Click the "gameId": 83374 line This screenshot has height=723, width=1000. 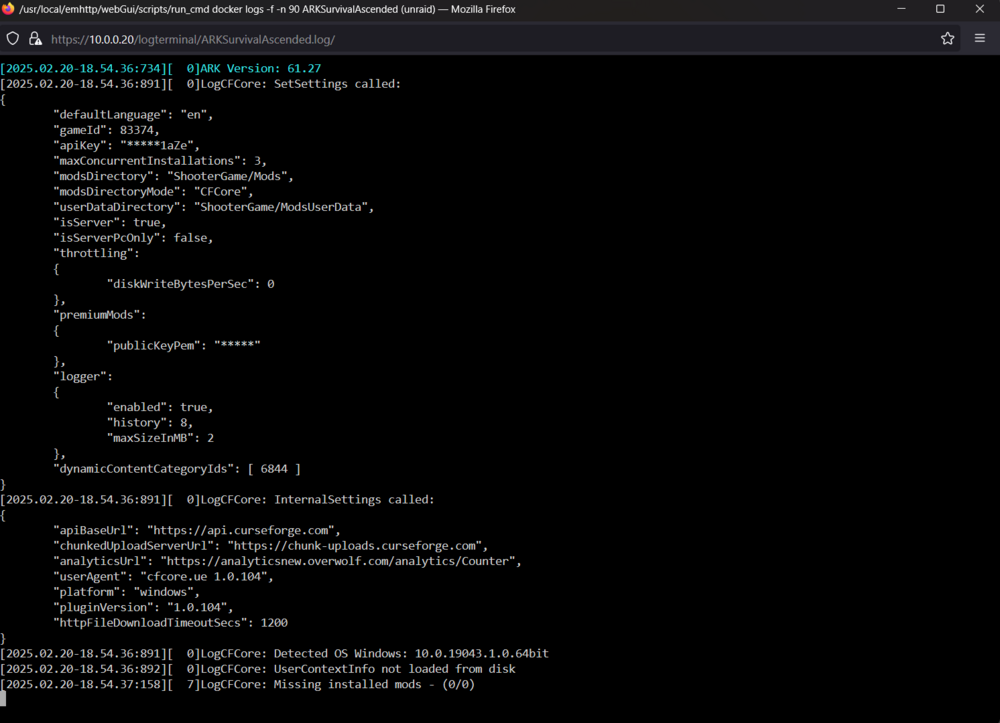(107, 130)
